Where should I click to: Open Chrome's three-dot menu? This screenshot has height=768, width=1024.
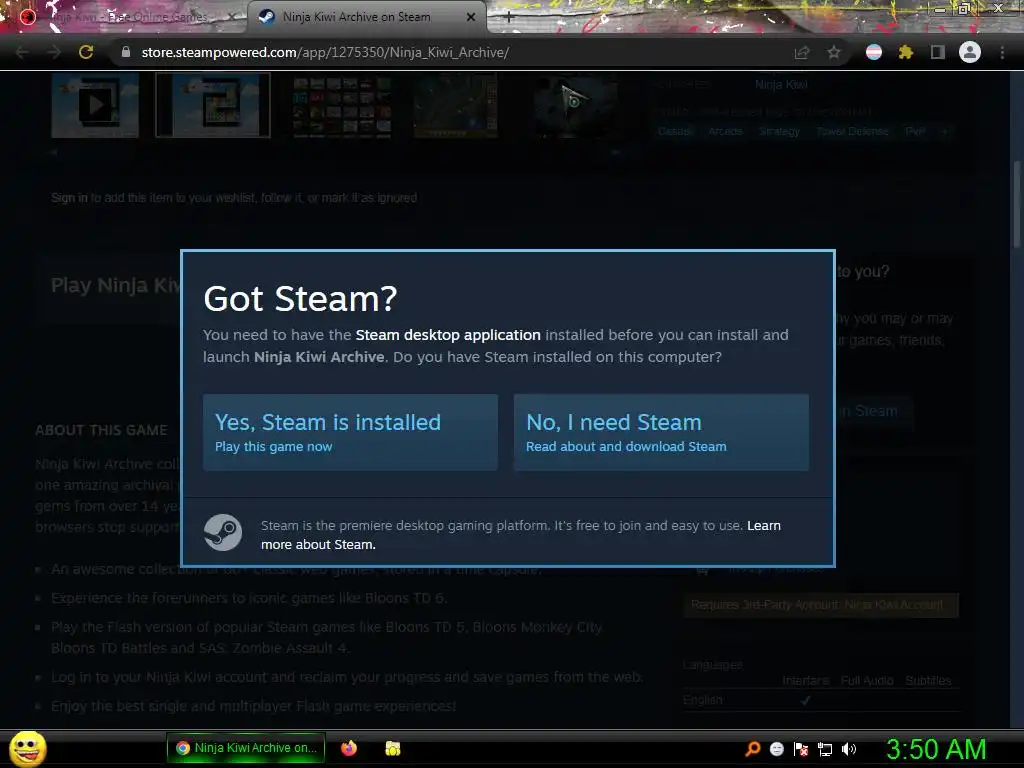(1002, 52)
